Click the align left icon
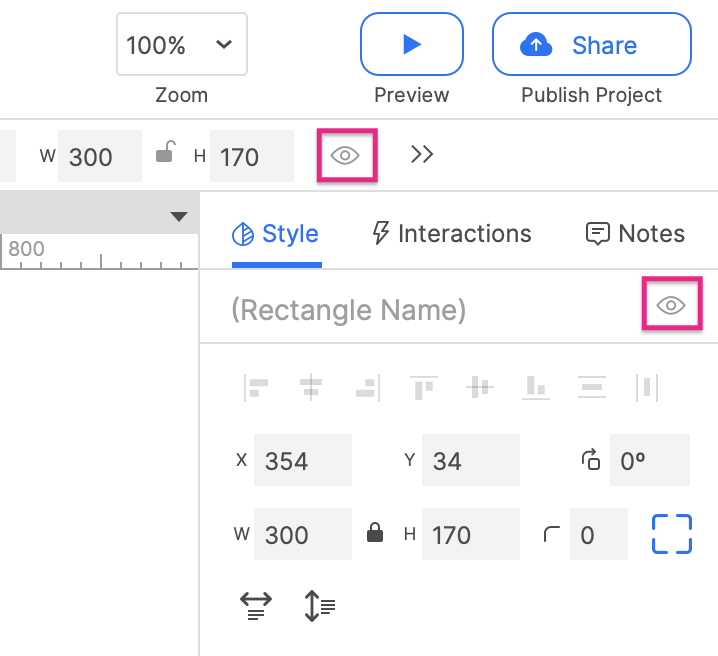 point(257,387)
